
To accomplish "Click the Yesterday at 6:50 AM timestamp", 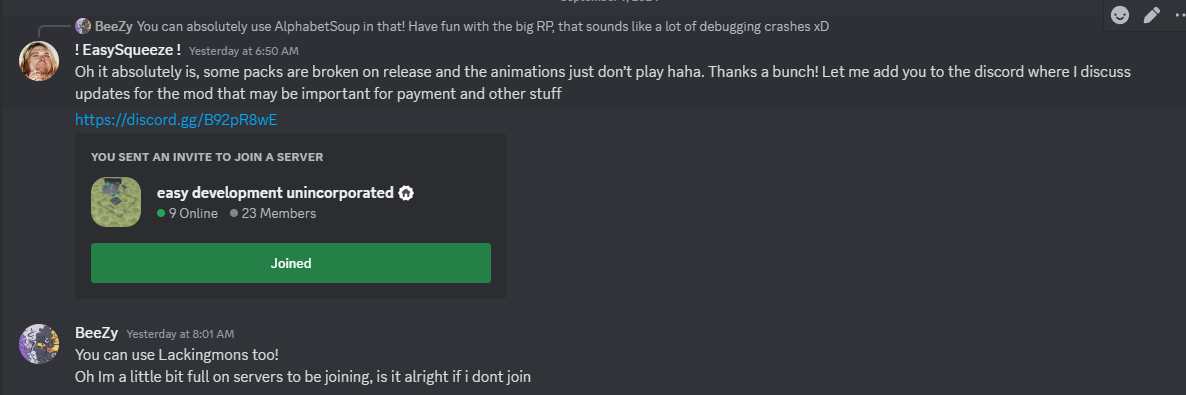I will tap(244, 51).
